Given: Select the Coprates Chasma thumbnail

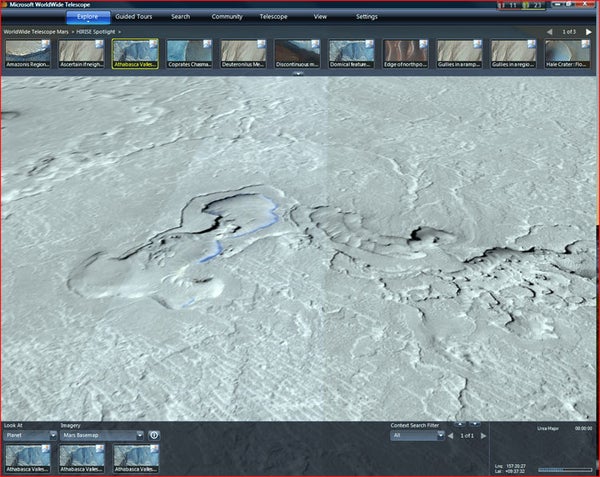Looking at the screenshot, I should 189,55.
